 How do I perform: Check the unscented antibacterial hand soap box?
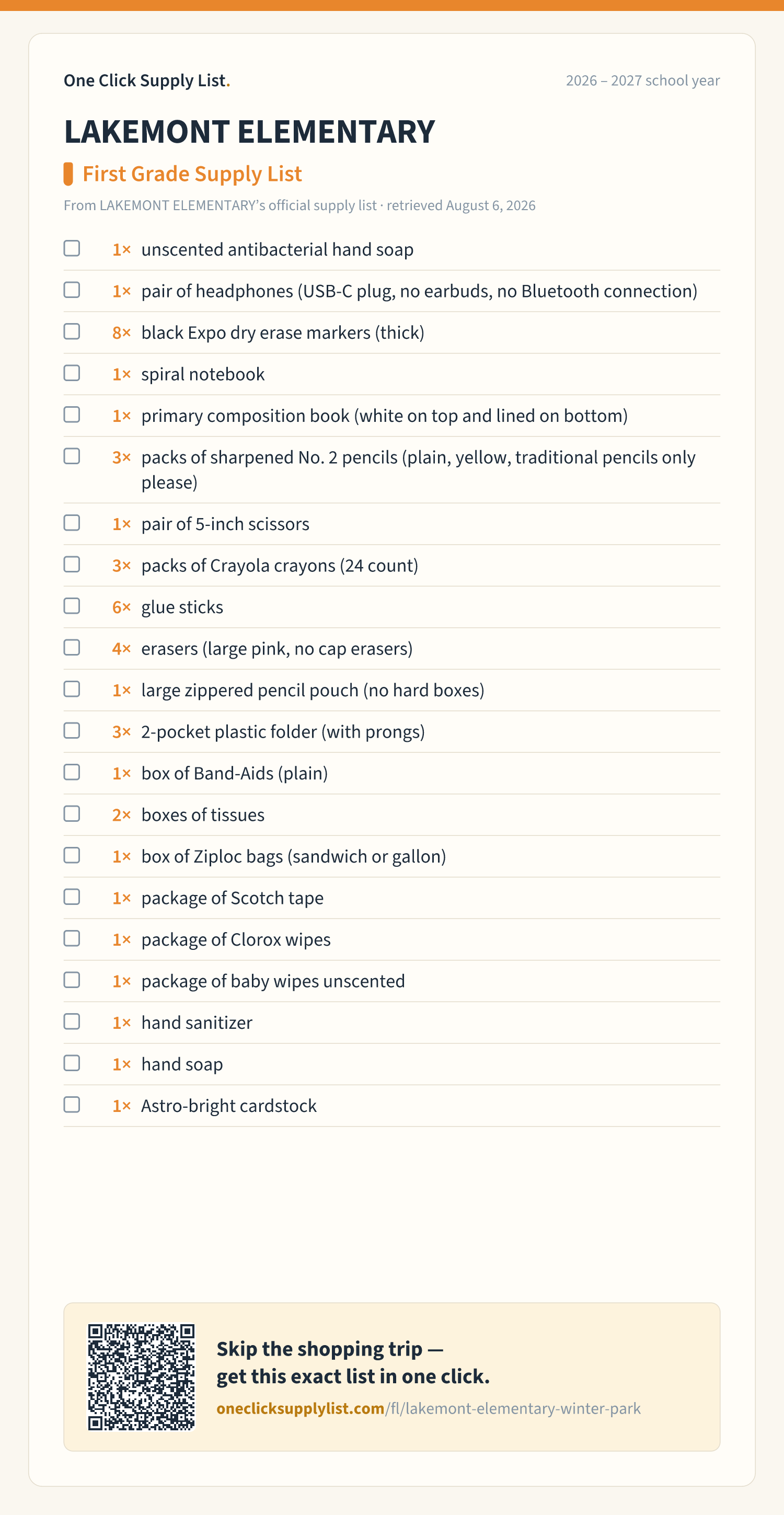(72, 248)
